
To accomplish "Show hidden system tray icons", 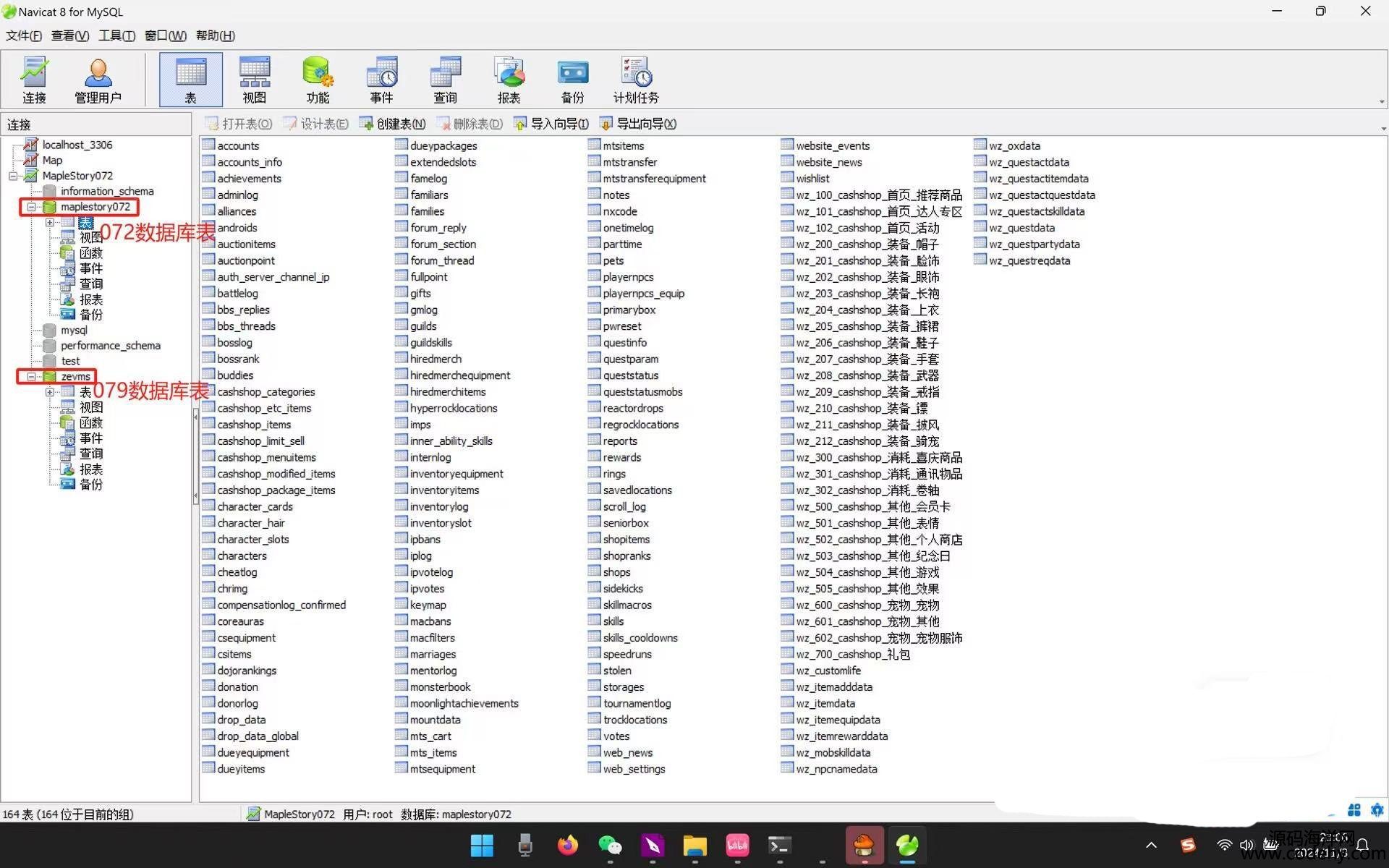I will coord(1151,845).
